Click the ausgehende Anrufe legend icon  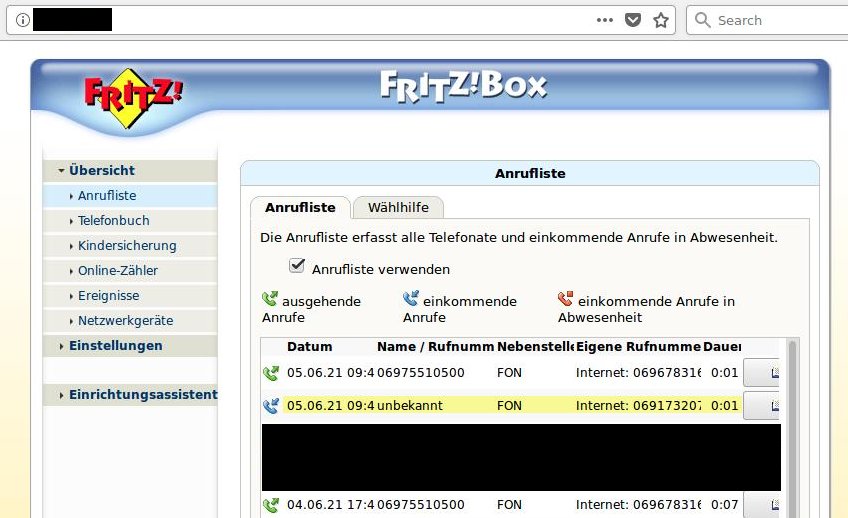pos(270,299)
